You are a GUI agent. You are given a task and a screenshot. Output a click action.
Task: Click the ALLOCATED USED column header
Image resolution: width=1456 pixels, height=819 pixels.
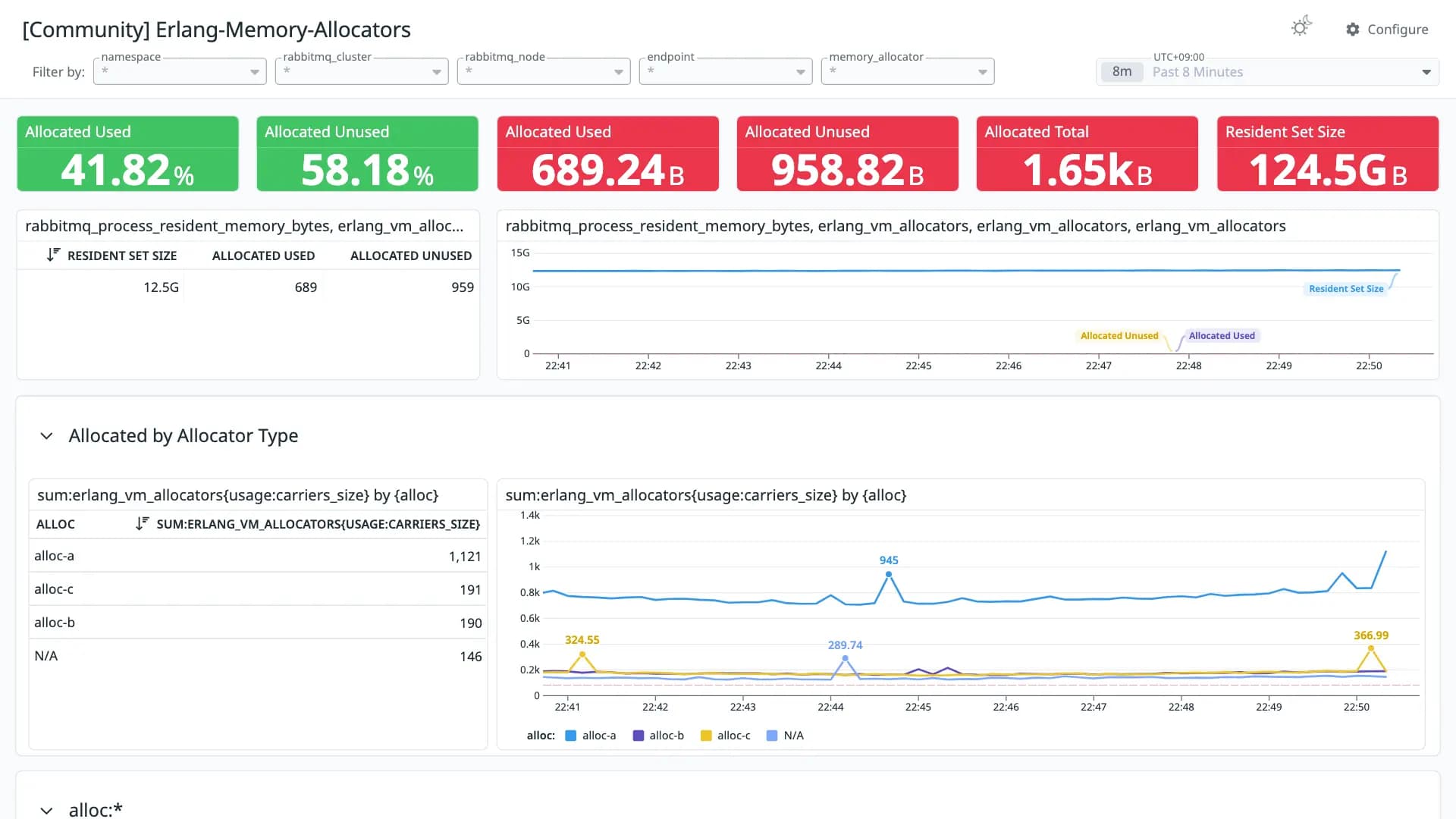[x=263, y=256]
